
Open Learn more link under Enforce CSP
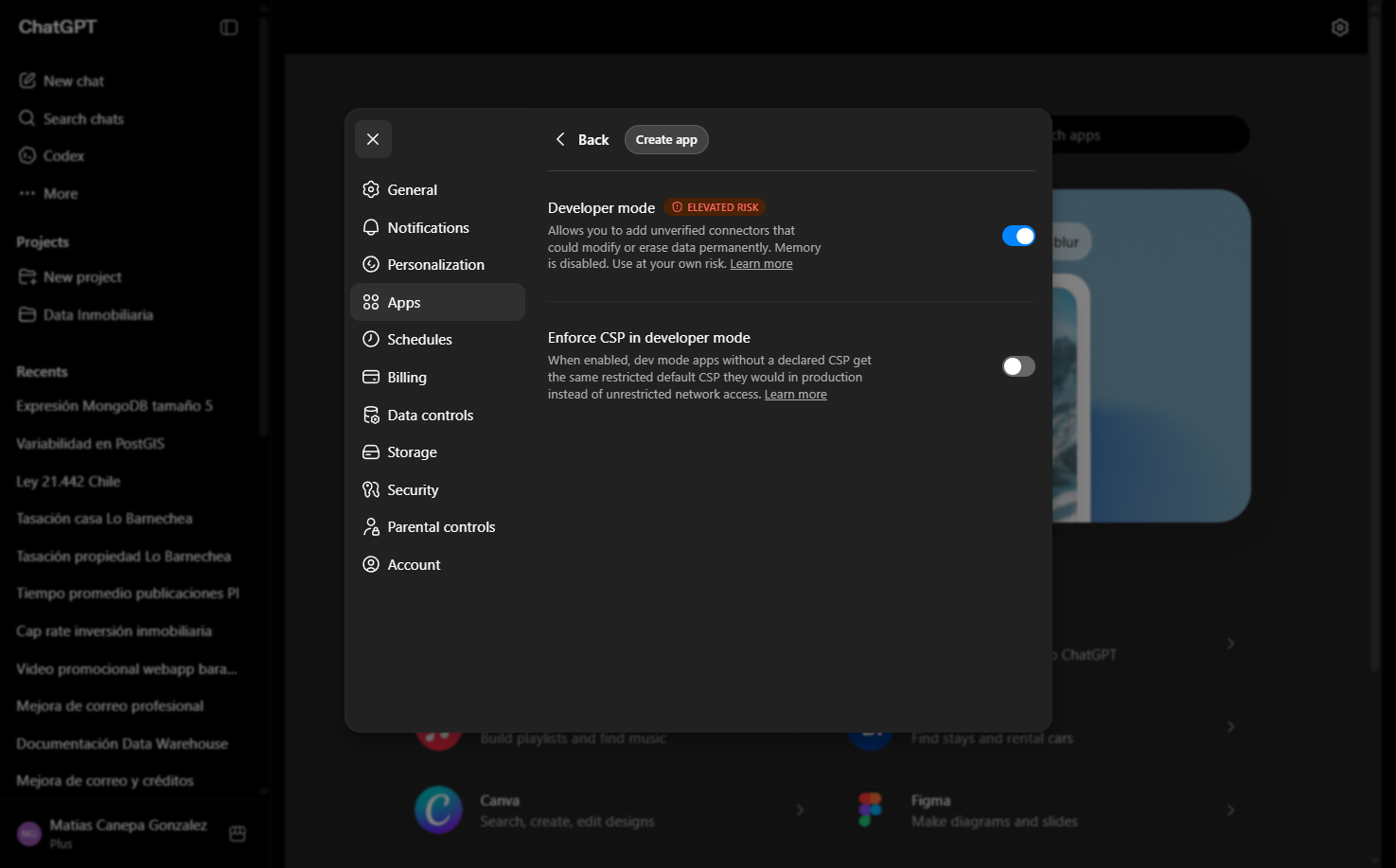[x=795, y=395]
